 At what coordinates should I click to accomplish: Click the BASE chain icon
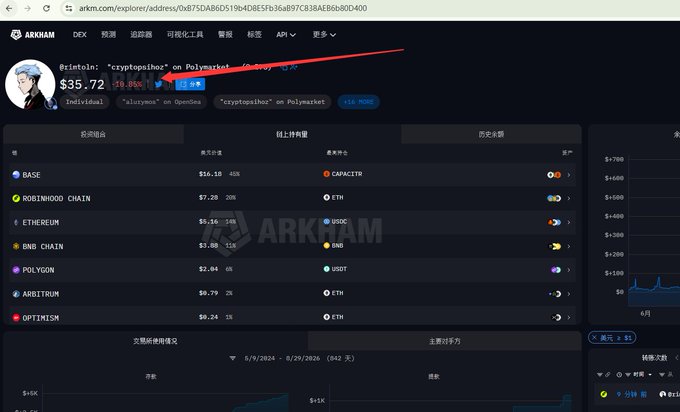pos(16,175)
